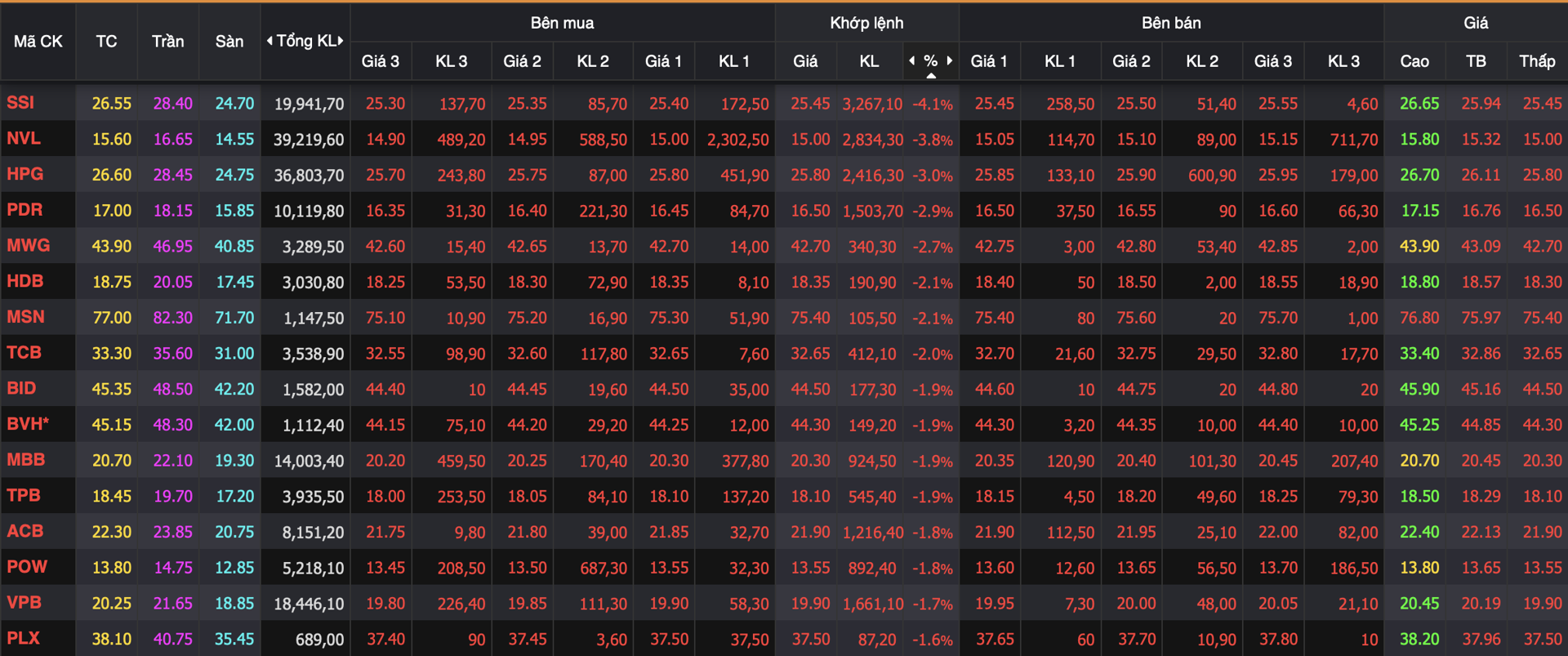This screenshot has width=1568, height=656.
Task: Sort by Khớp lệnh Giá header
Action: pos(804,61)
